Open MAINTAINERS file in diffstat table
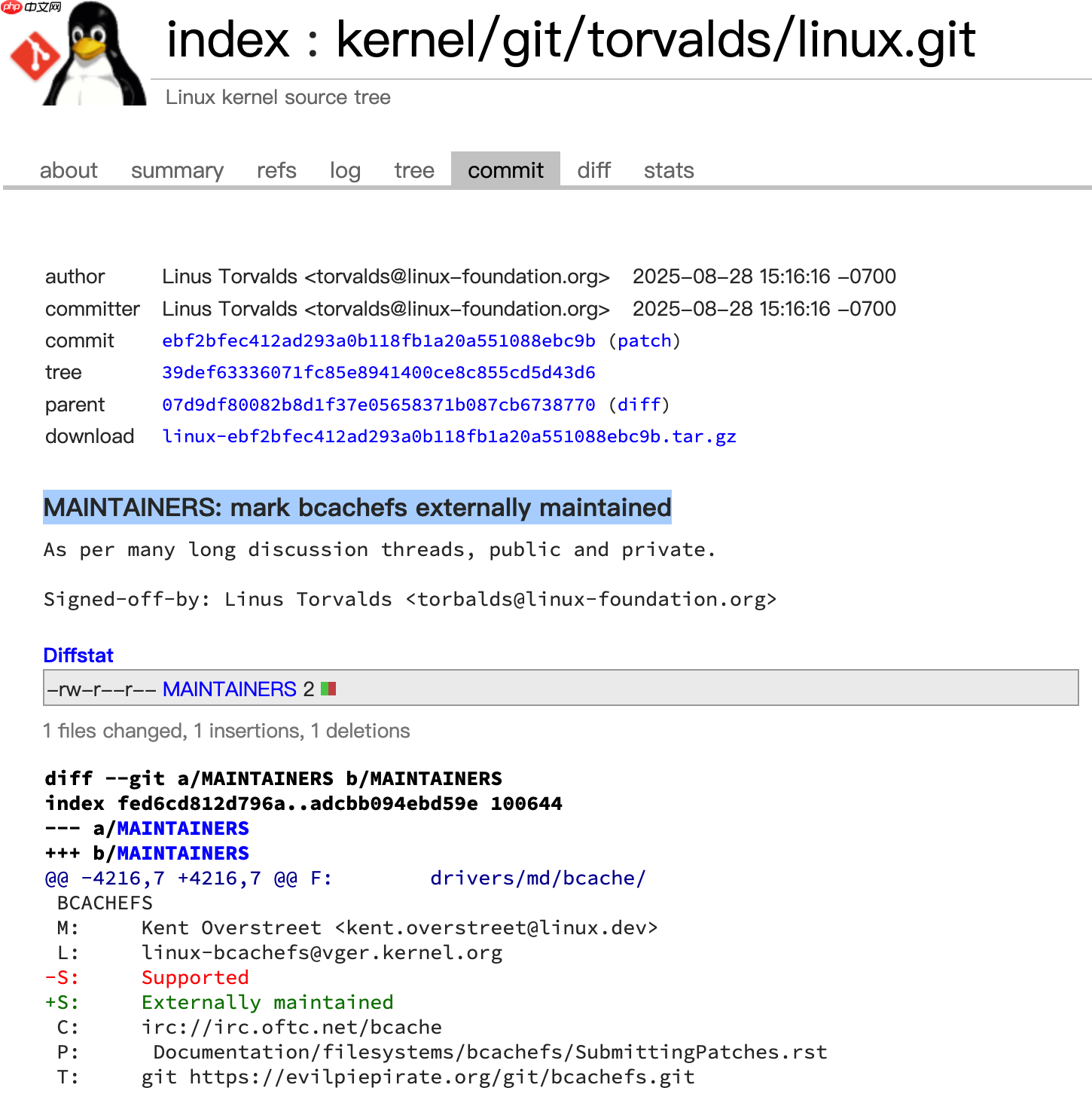The image size is (1092, 1097). tap(230, 689)
